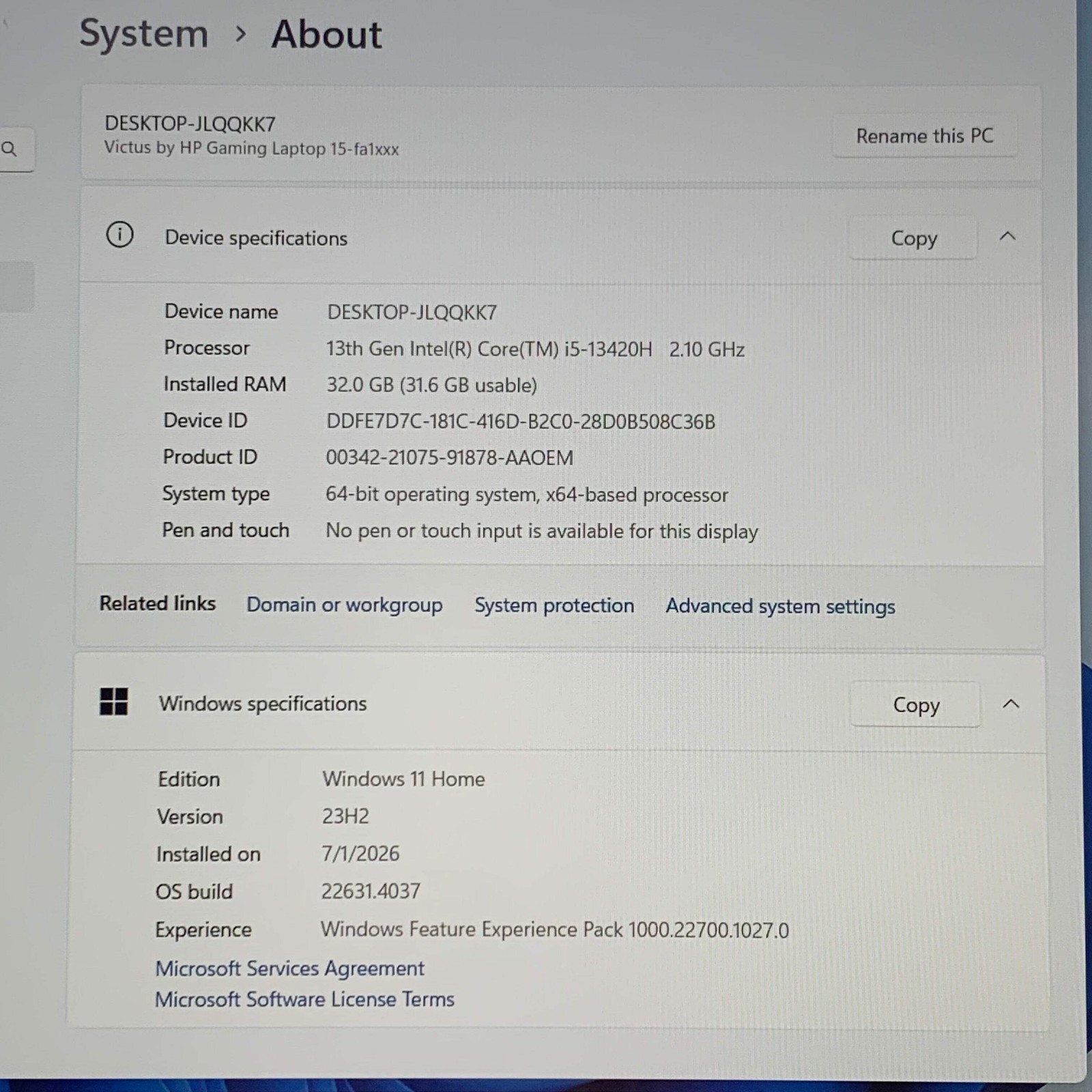The width and height of the screenshot is (1092, 1092).
Task: Copy the Windows specifications
Action: click(x=915, y=704)
